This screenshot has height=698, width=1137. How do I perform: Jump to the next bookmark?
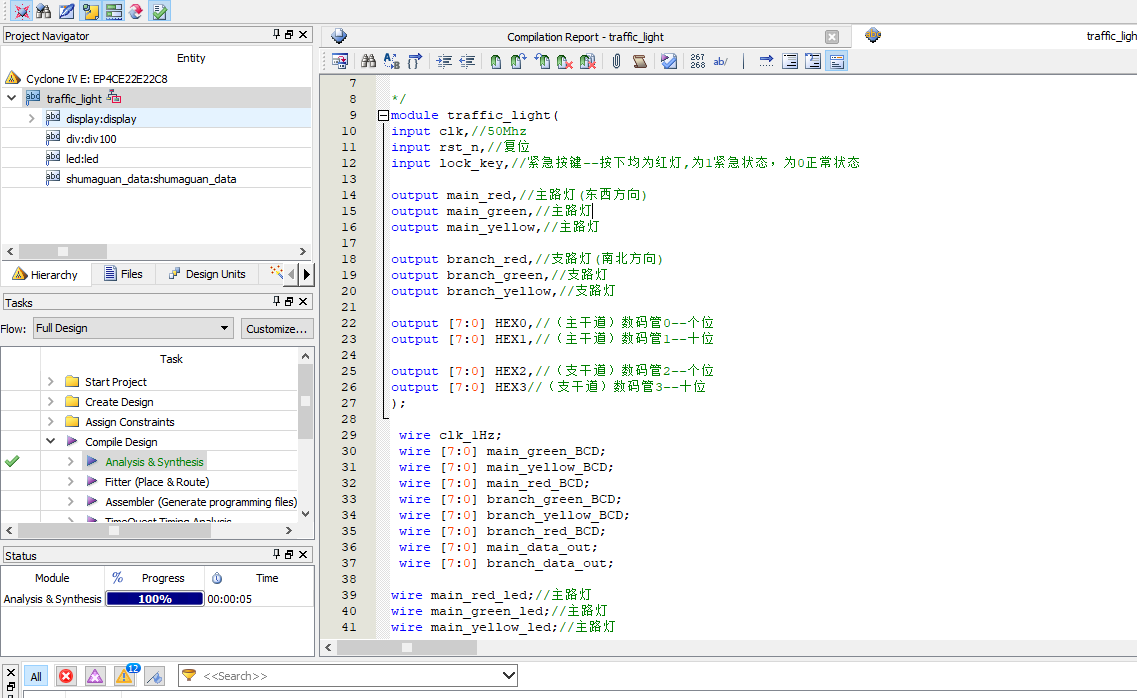518,61
